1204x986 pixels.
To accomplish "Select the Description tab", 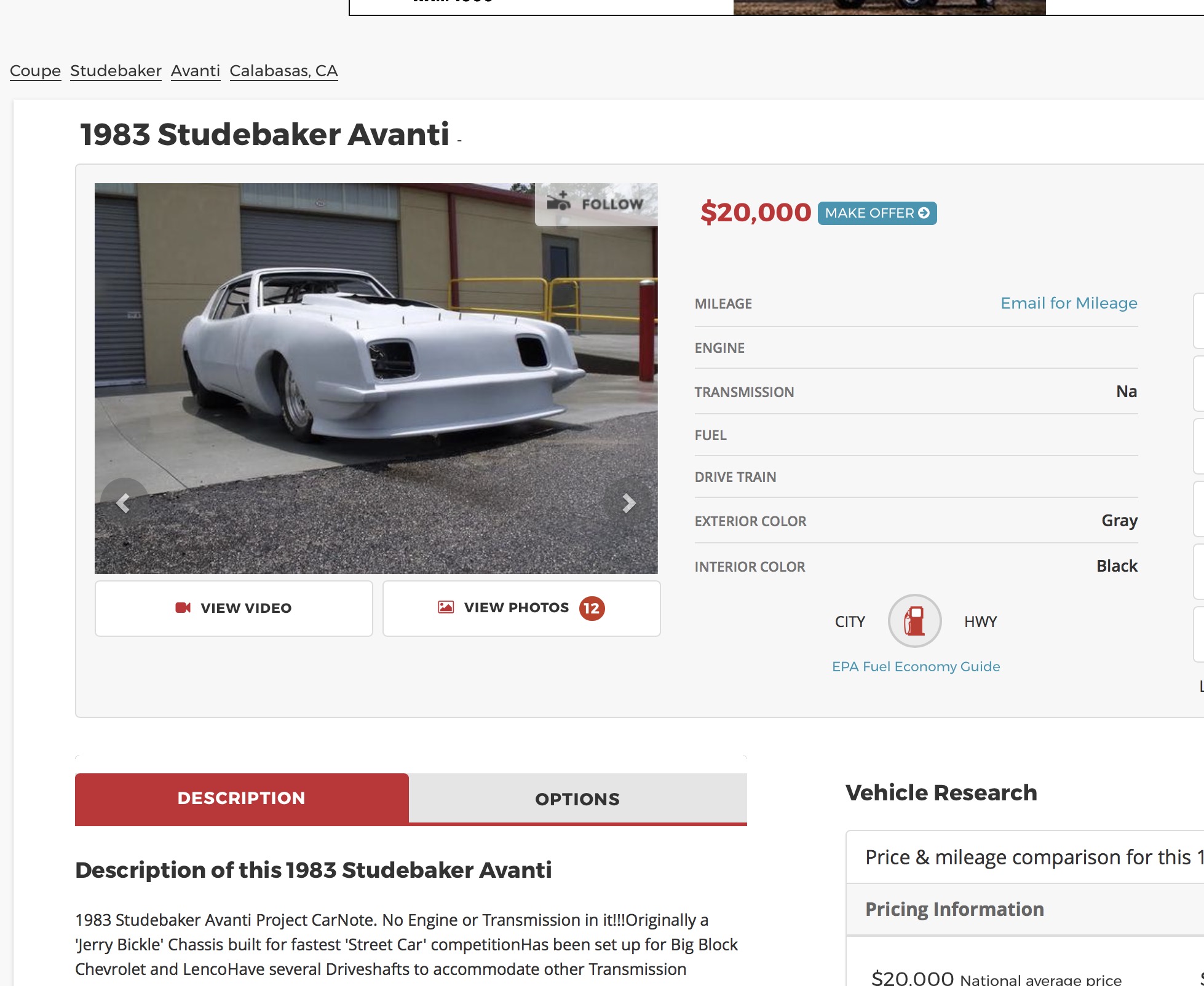I will (x=242, y=799).
